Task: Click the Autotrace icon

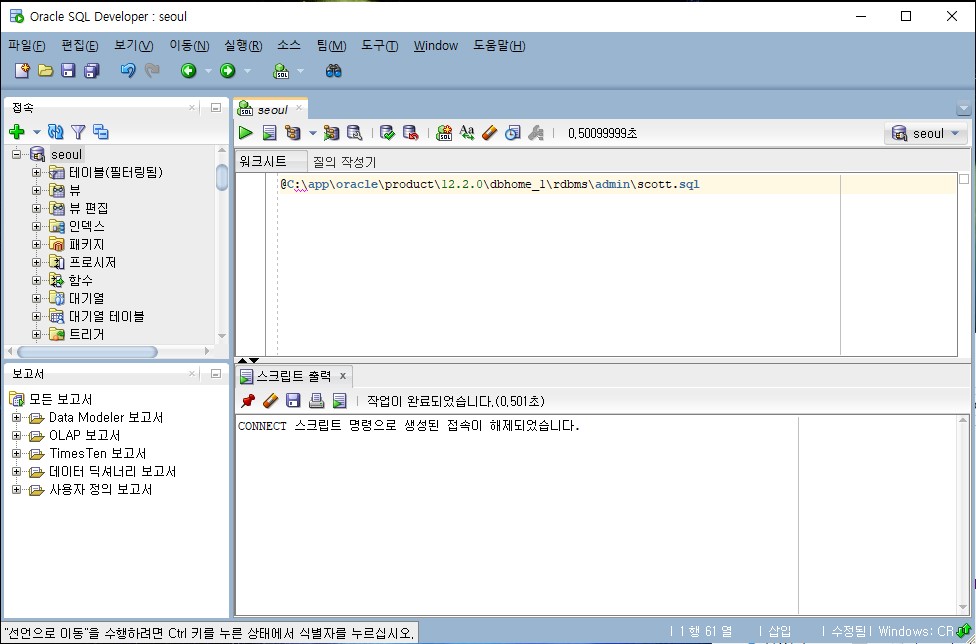Action: click(x=331, y=133)
